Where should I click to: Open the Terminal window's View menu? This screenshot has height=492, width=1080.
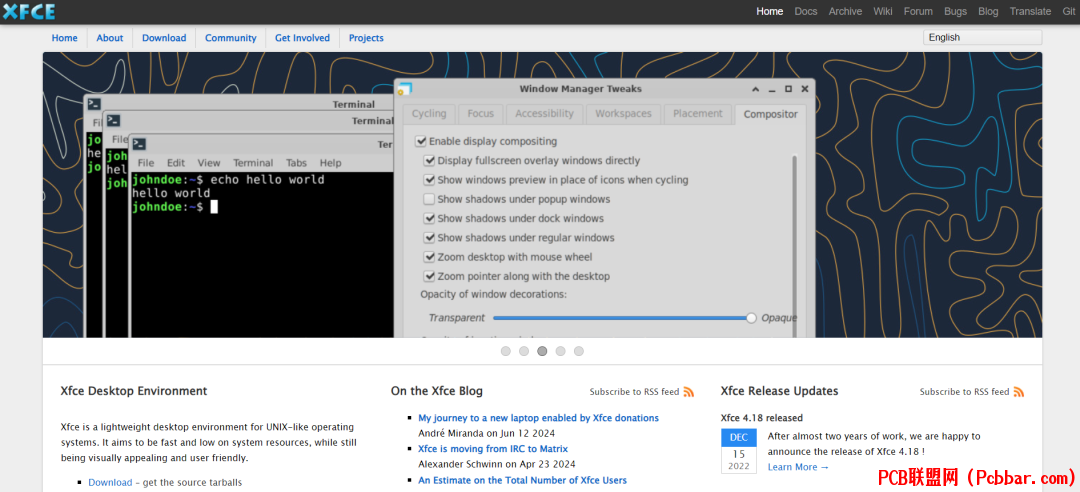[209, 163]
